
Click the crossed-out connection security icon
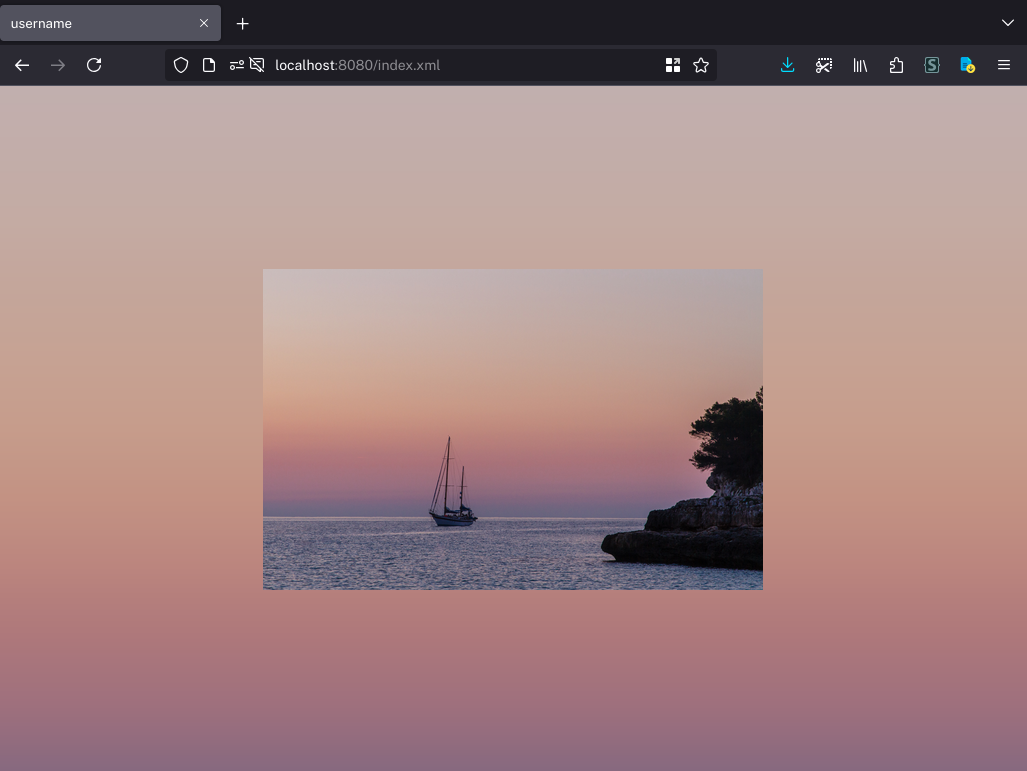coord(257,65)
